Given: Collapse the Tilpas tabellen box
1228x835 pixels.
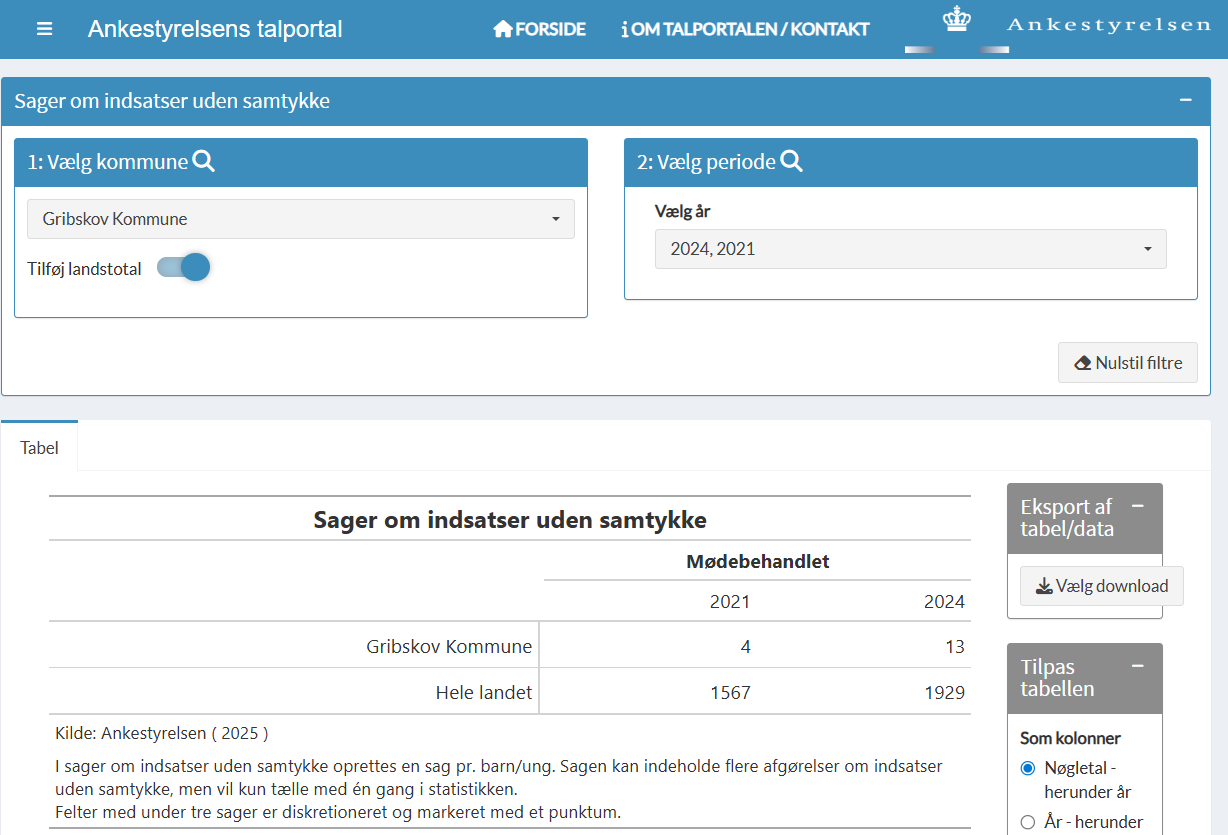Looking at the screenshot, I should pos(1138,666).
